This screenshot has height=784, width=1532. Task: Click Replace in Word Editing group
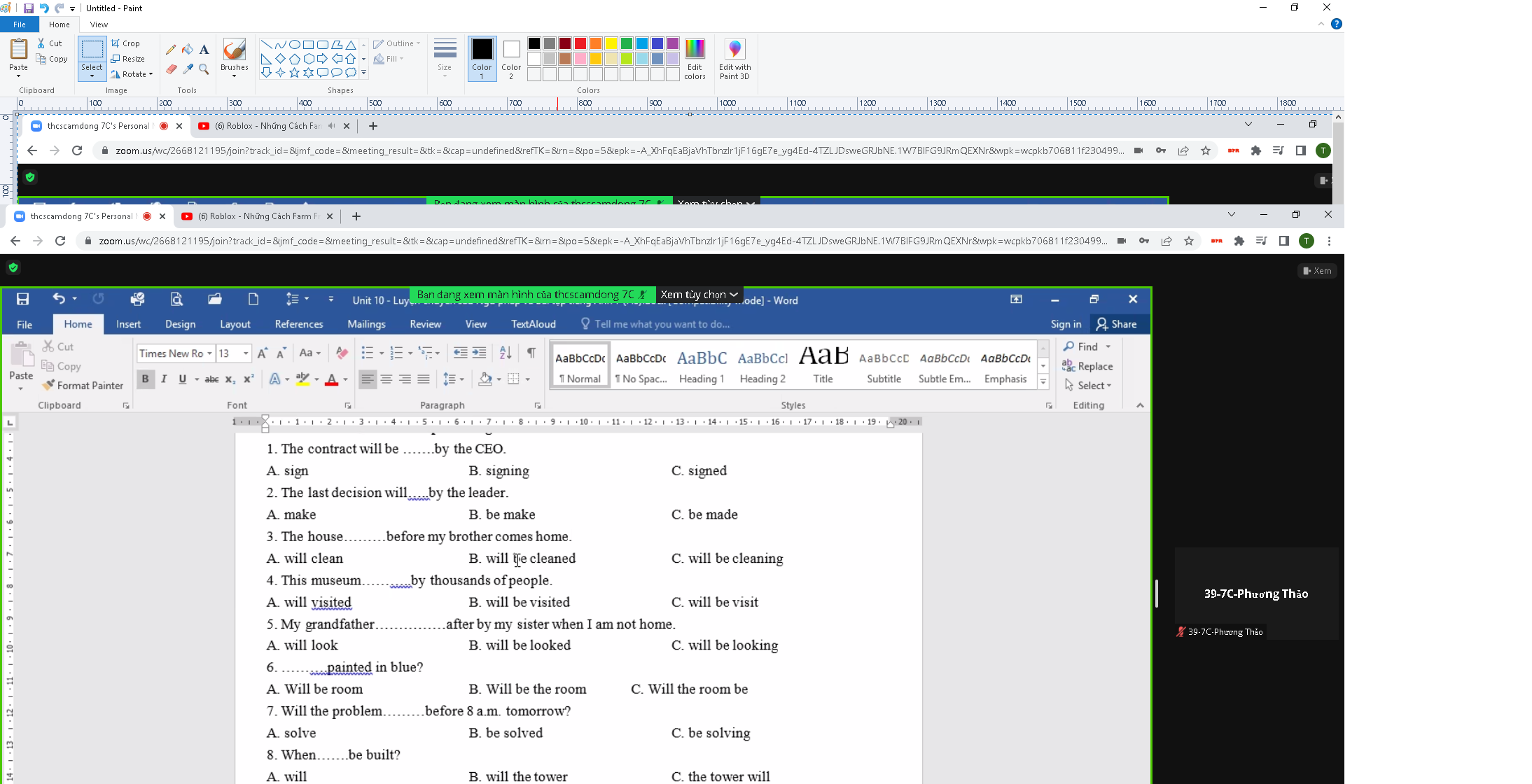click(1087, 366)
